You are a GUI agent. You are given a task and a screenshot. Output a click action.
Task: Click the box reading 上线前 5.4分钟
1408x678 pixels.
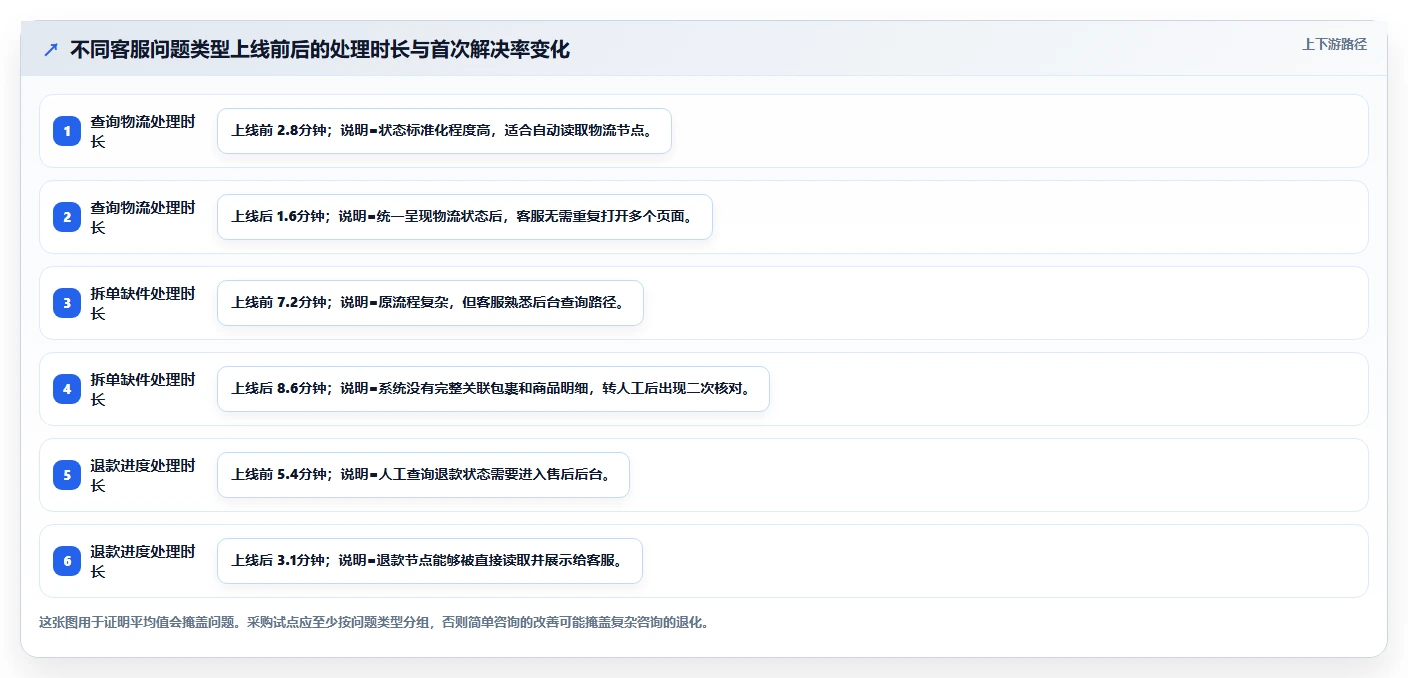point(423,475)
